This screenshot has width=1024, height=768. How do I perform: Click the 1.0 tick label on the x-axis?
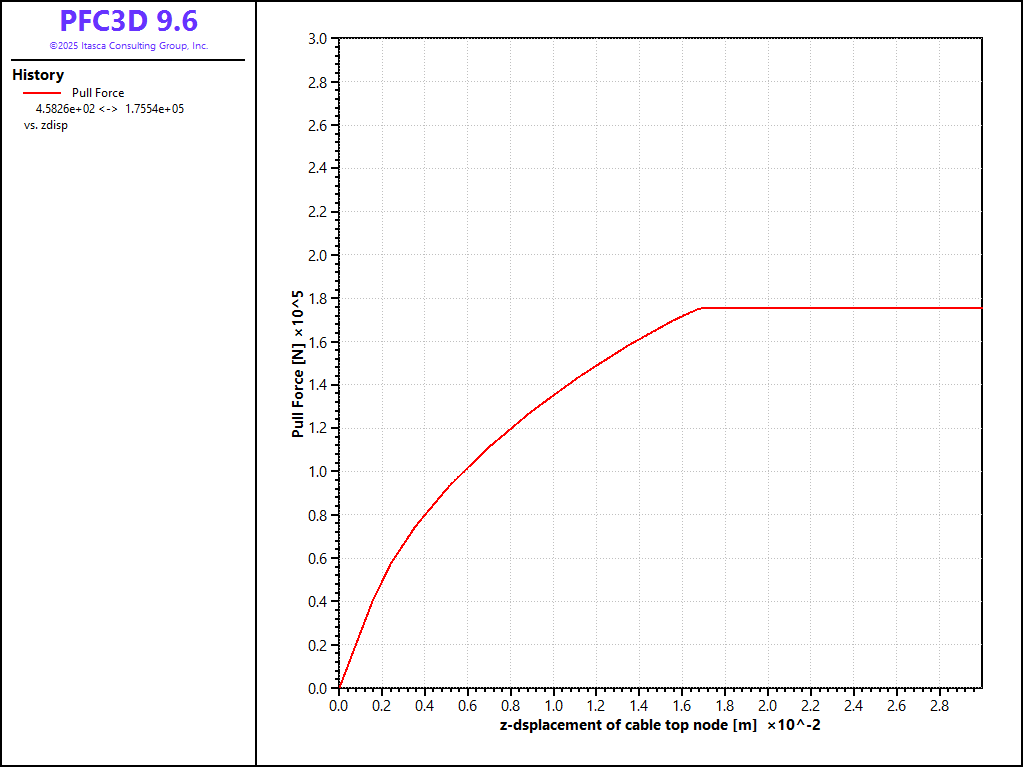tap(553, 705)
